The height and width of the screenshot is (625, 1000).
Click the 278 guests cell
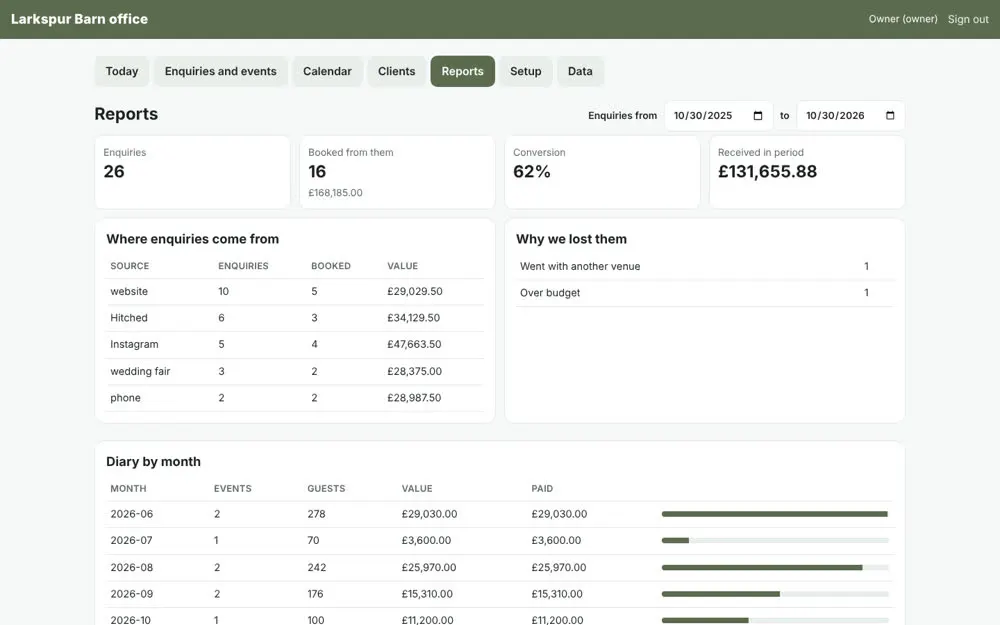point(316,514)
